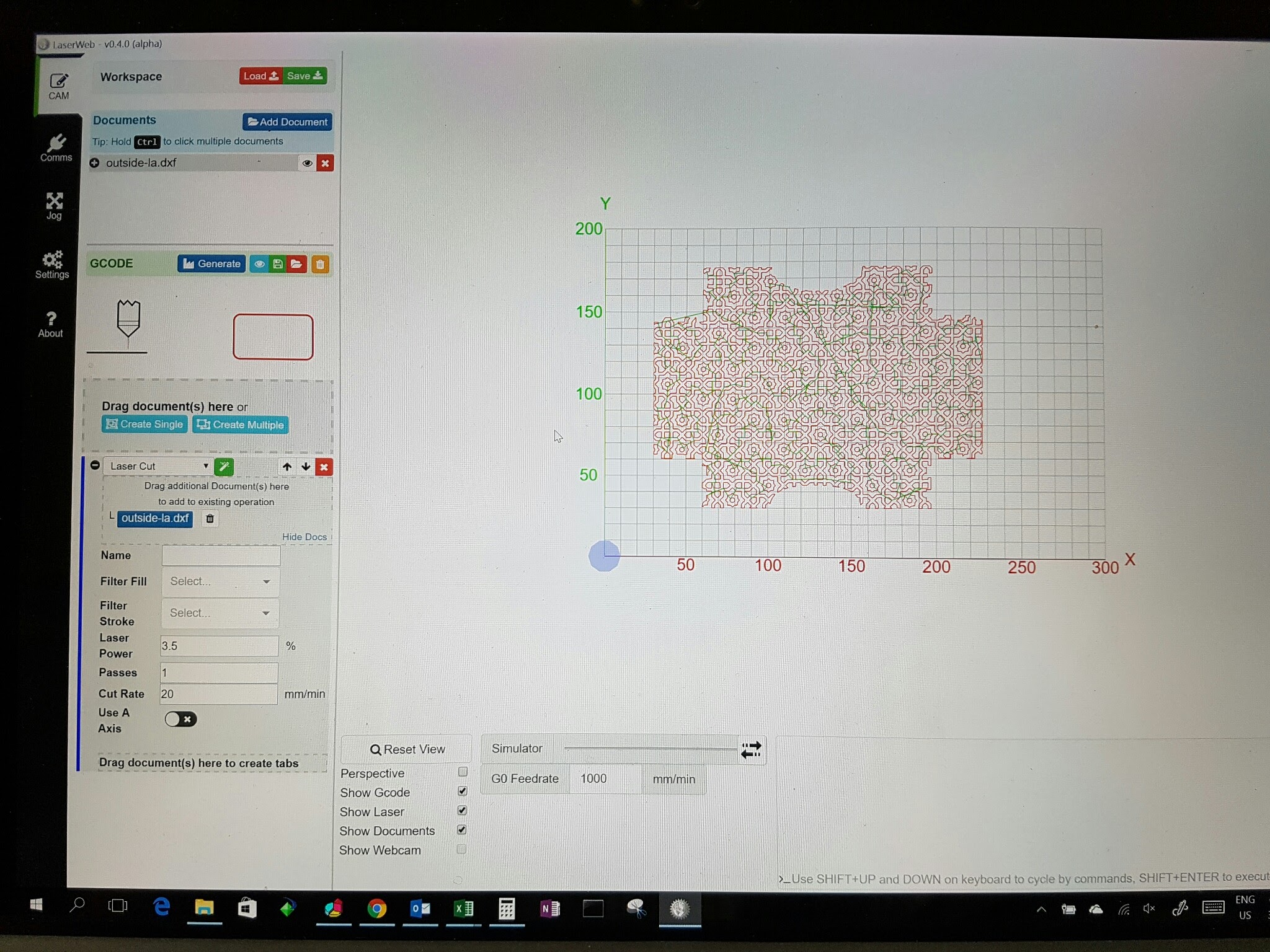Expand the outside-la.dxf document plus icon
1270x952 pixels.
pyautogui.click(x=94, y=163)
